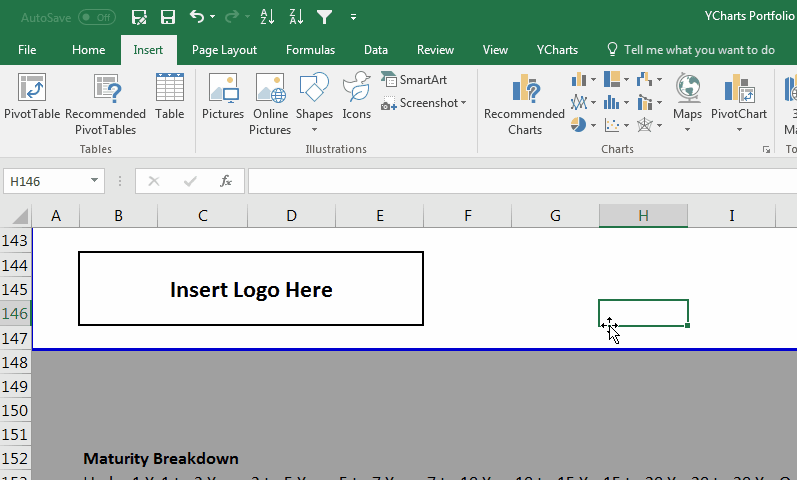Insert a PivotTable
797x480 pixels.
coord(32,97)
